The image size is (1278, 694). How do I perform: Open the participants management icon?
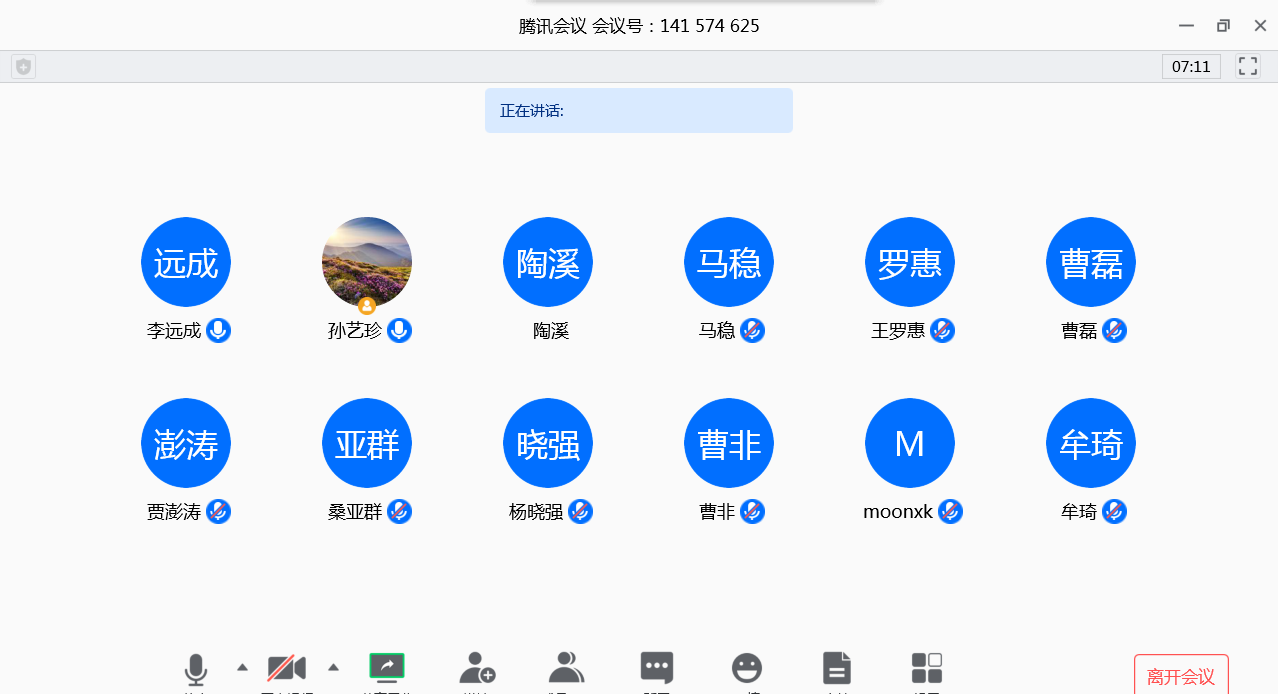(567, 668)
